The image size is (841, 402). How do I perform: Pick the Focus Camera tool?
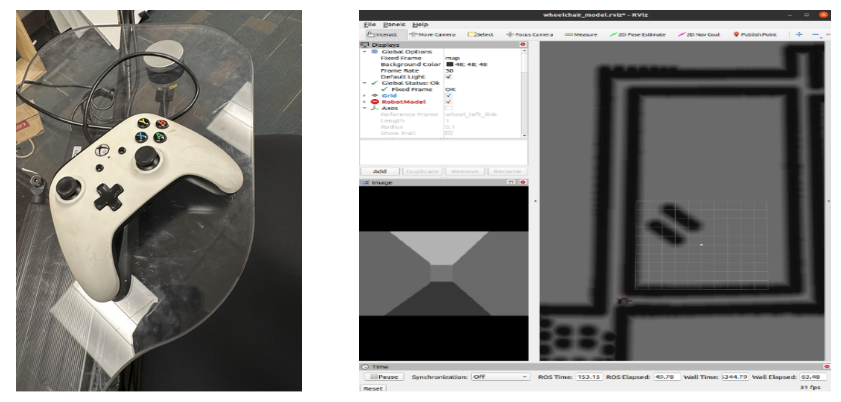pos(529,34)
